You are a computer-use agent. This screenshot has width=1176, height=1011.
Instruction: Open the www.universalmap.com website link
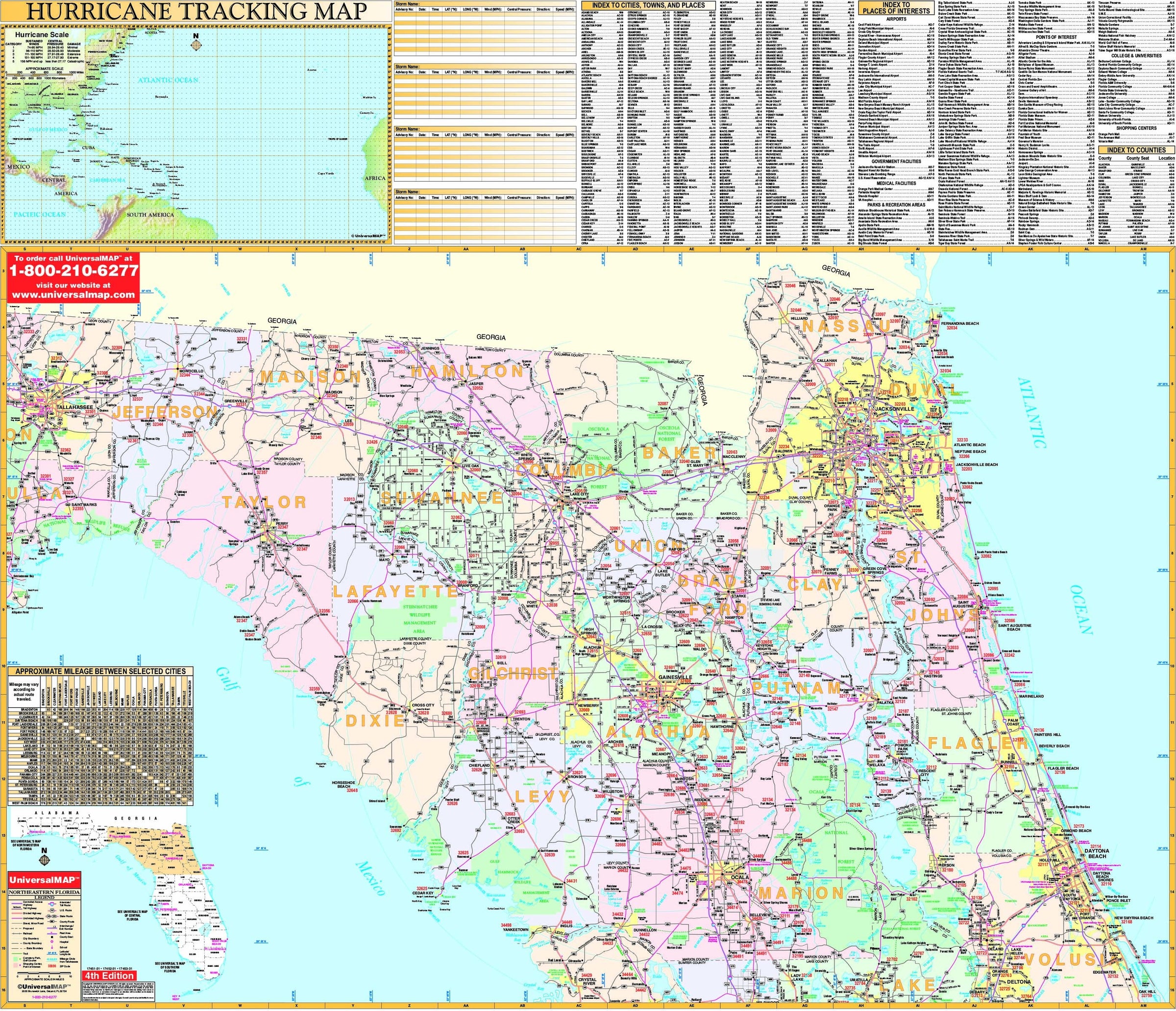(x=73, y=294)
